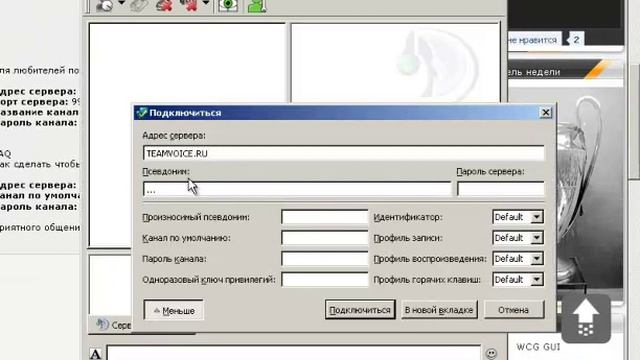Click the Канал по умолчанию field
640x360 pixels.
pyautogui.click(x=324, y=238)
